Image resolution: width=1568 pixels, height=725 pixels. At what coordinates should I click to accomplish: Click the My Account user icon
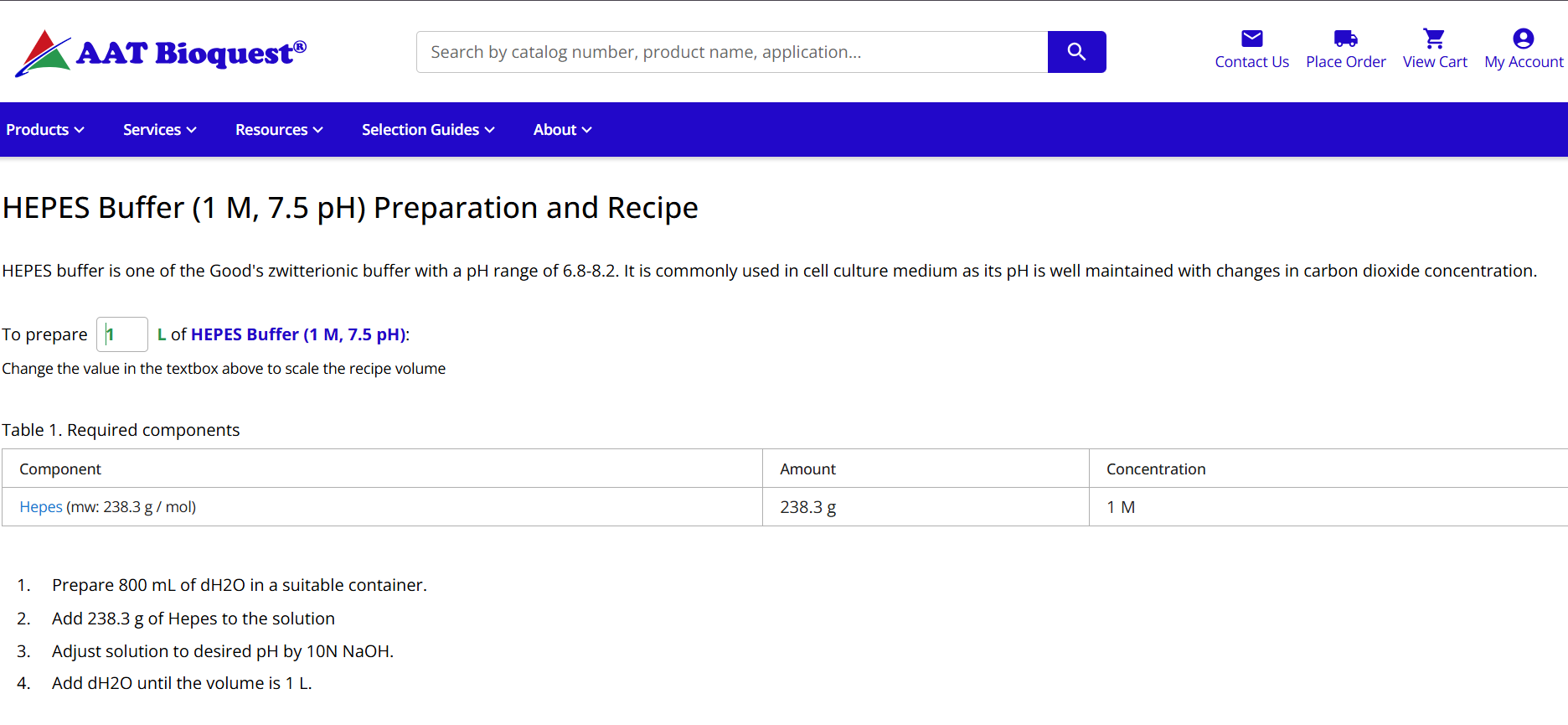(1523, 39)
